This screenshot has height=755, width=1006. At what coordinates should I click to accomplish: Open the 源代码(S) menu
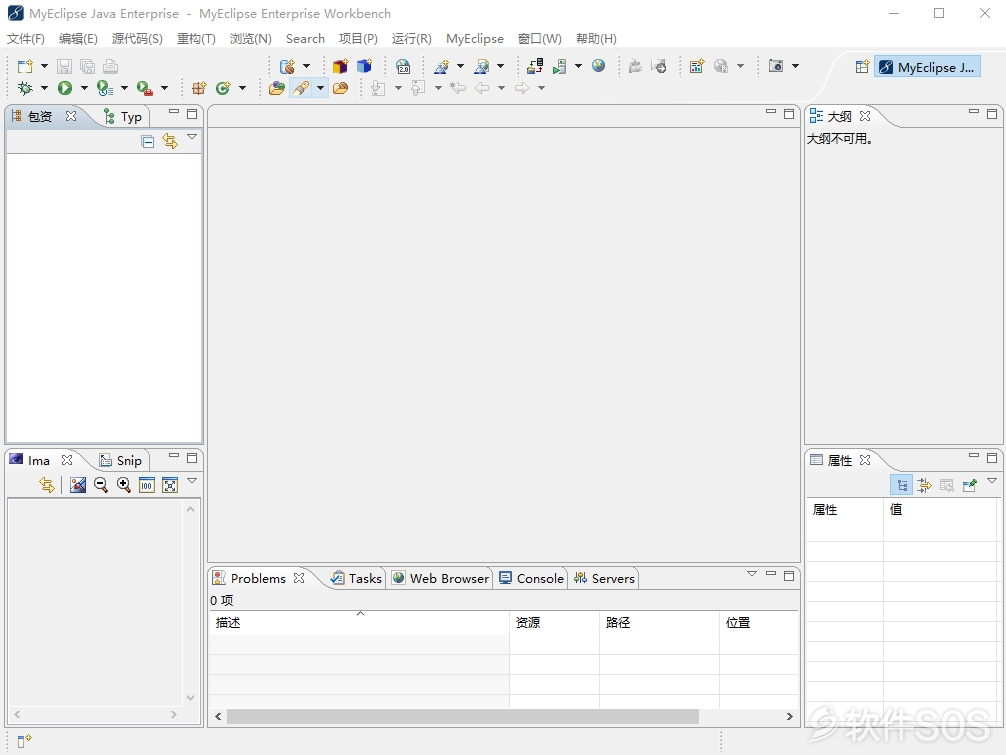[137, 38]
